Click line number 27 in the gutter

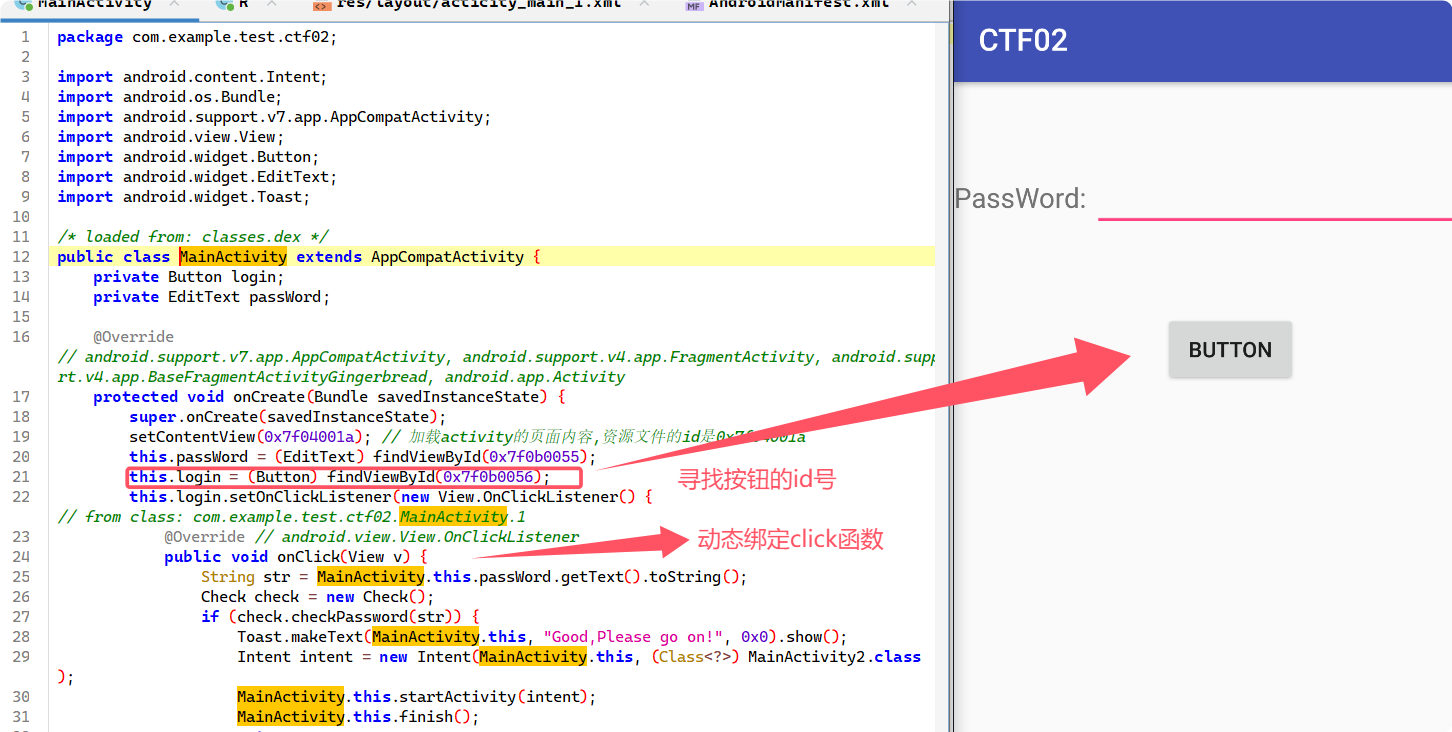pyautogui.click(x=22, y=617)
